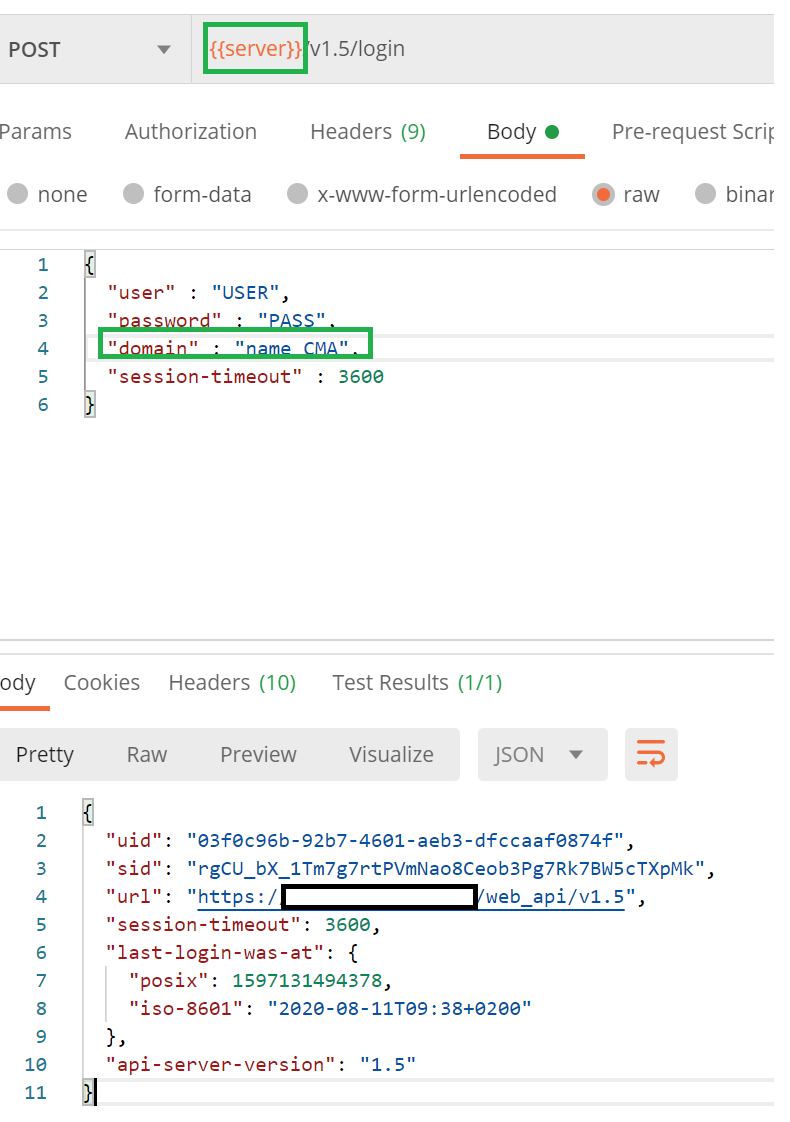This screenshot has height=1122, width=790.
Task: View the response Headers (10) tab
Action: (232, 683)
